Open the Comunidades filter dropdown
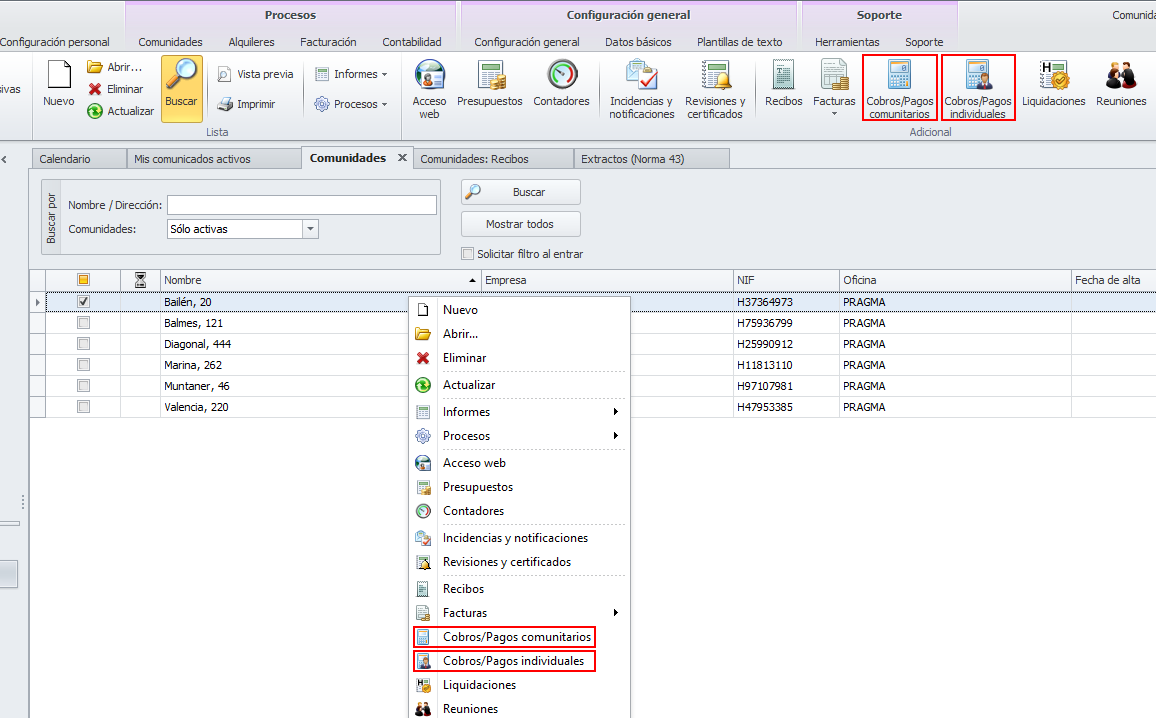 click(310, 229)
